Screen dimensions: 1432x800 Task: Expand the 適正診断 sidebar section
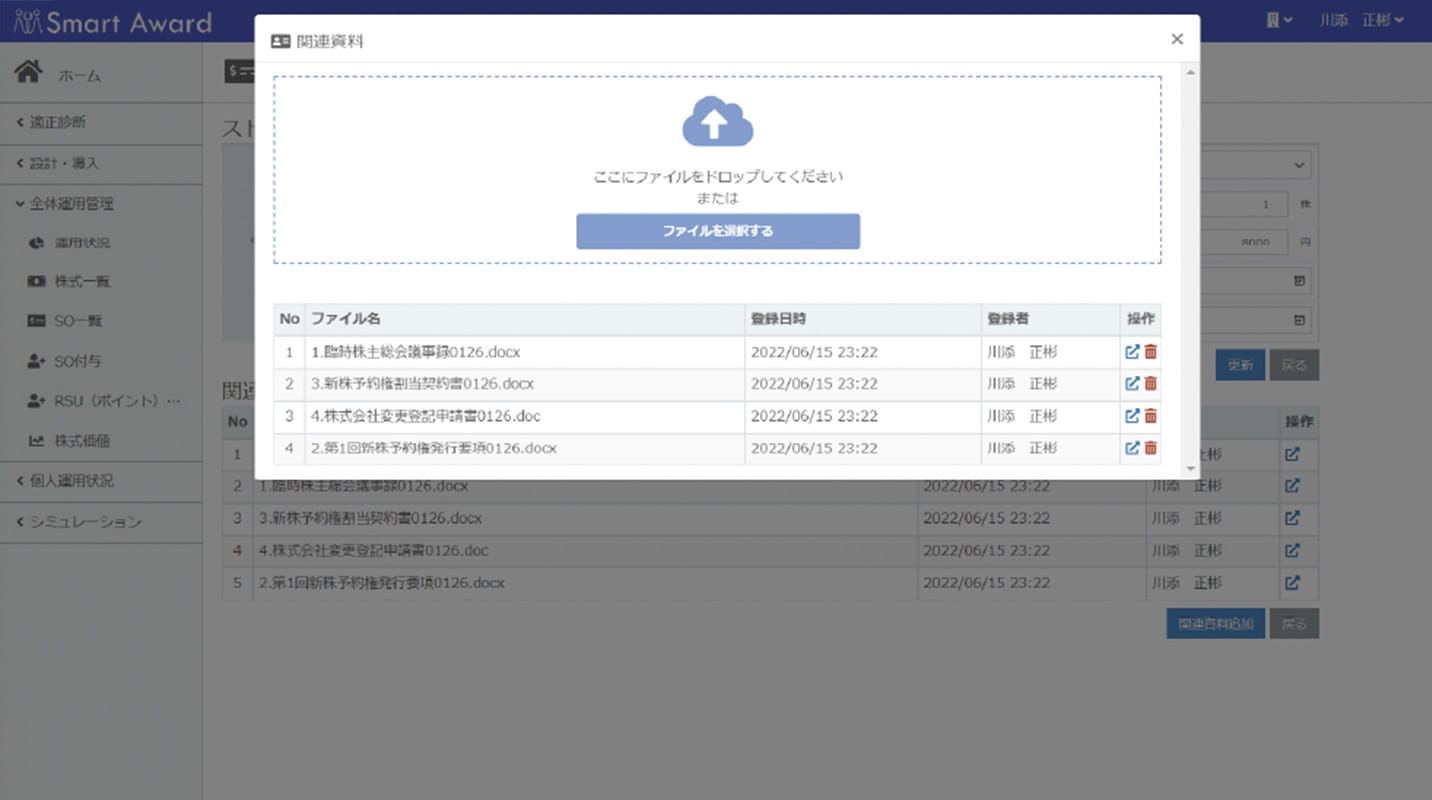pyautogui.click(x=101, y=122)
